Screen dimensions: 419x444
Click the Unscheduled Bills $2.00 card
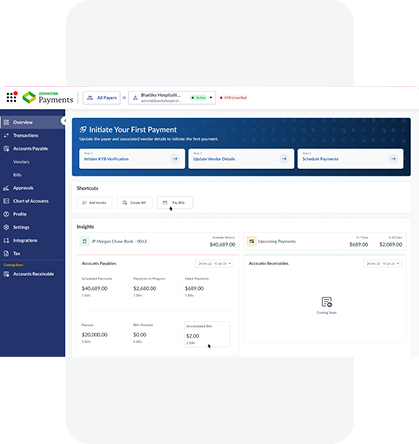click(207, 334)
